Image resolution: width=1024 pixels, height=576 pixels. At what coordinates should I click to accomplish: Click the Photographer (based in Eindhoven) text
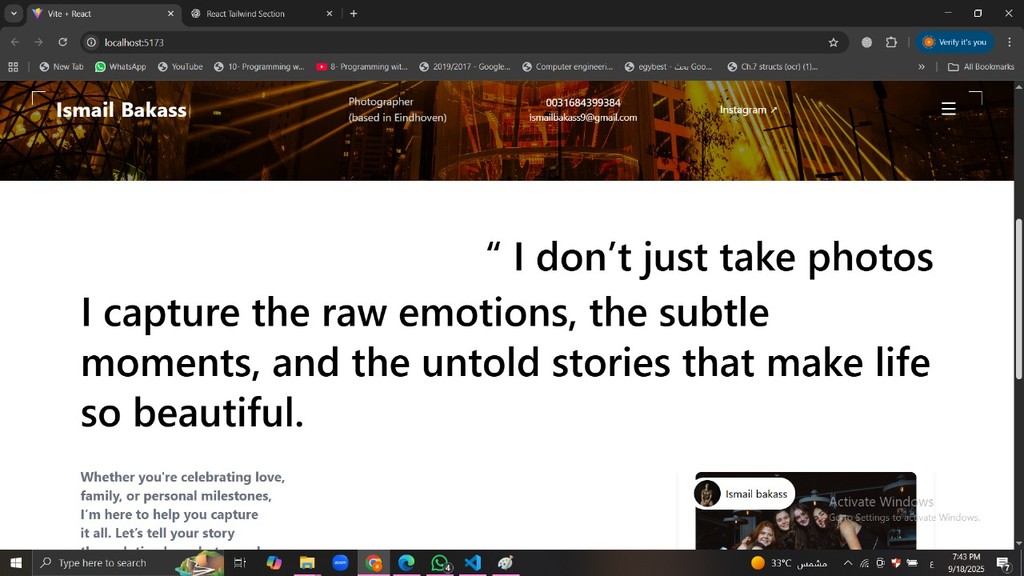tap(397, 110)
